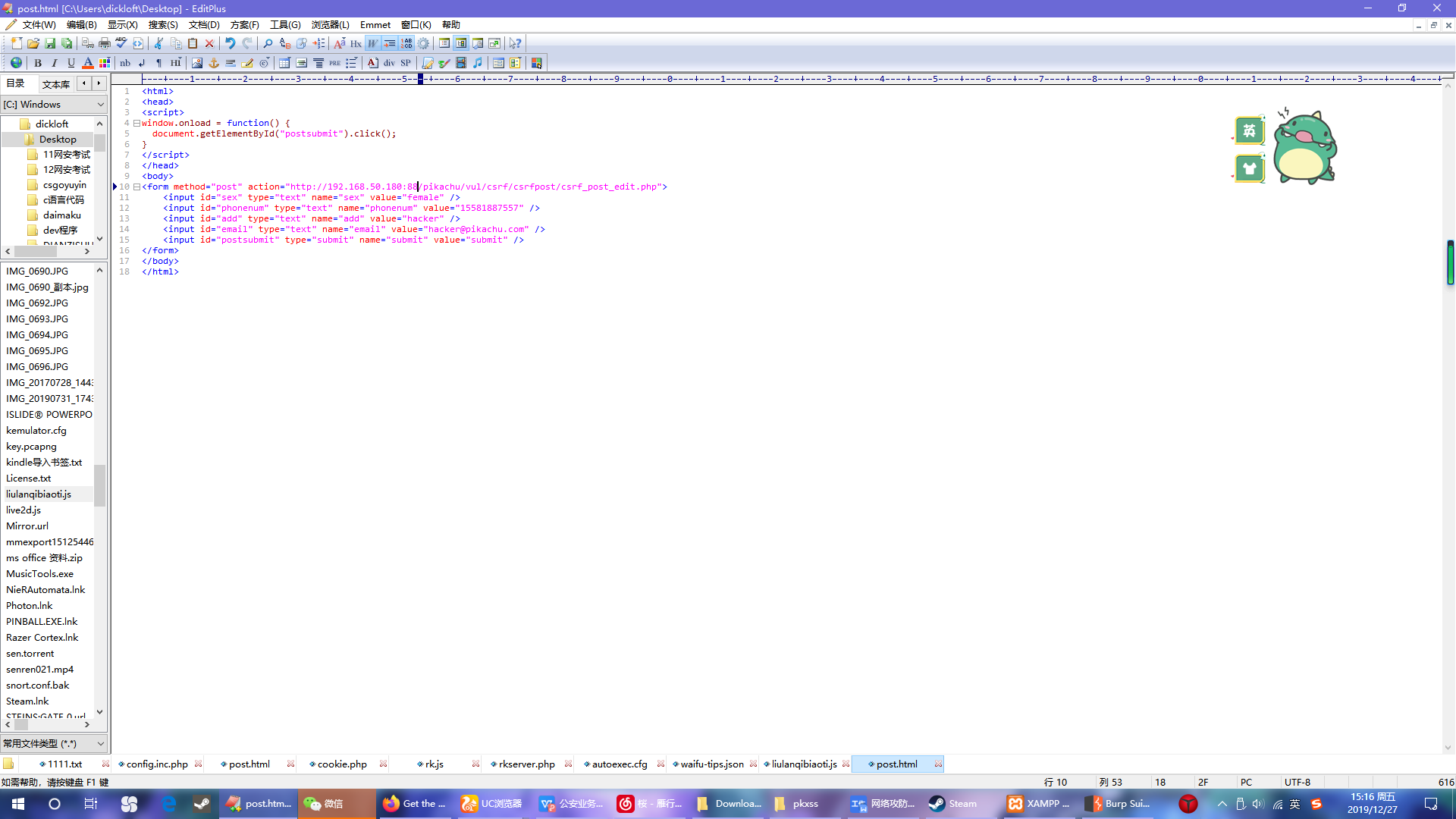Open the Desktop folder in directory tree
This screenshot has height=819, width=1456.
coord(58,140)
